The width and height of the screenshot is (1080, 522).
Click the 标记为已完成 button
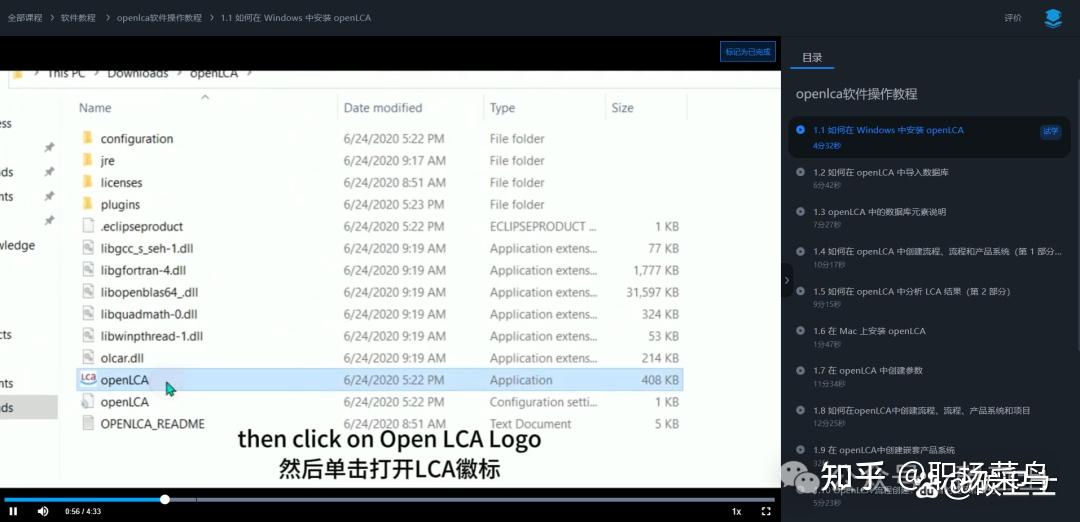[x=748, y=52]
